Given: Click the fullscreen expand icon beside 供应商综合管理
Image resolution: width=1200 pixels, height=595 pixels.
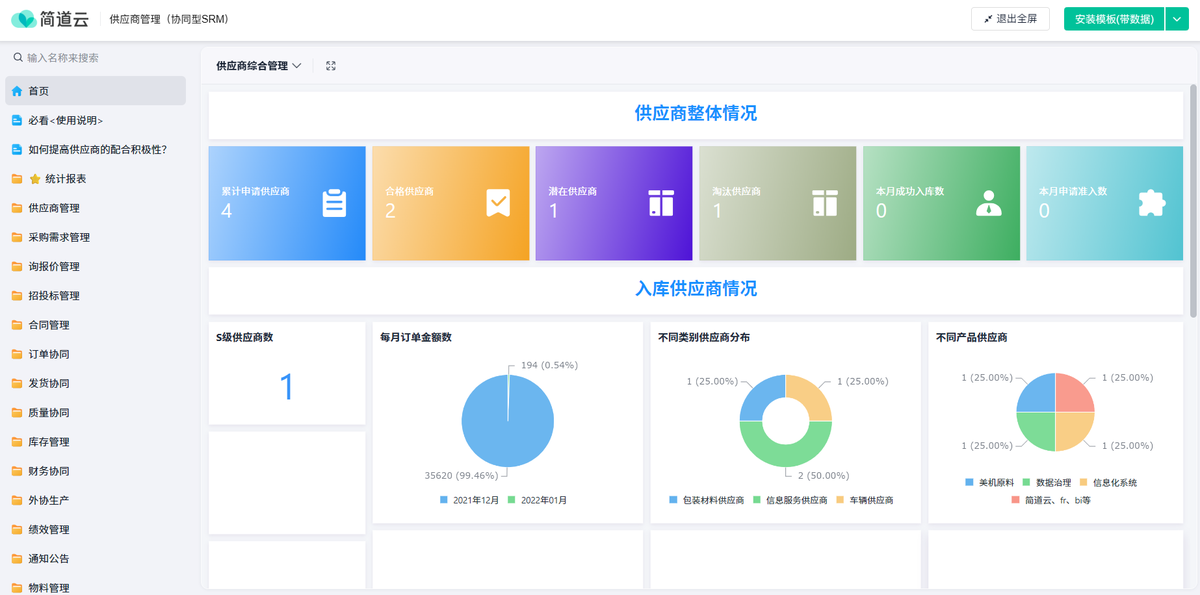Looking at the screenshot, I should 331,66.
